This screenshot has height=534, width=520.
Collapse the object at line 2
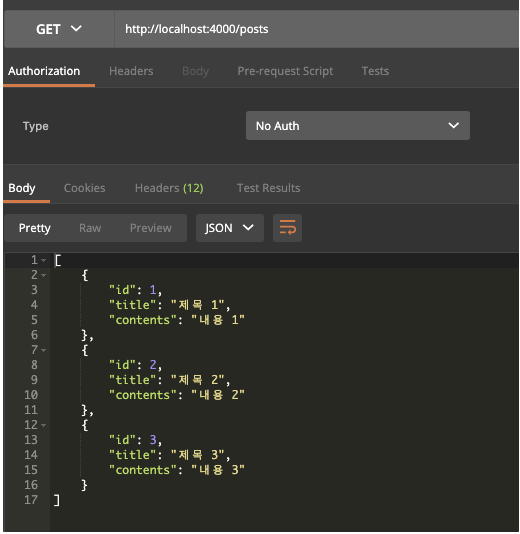click(43, 275)
